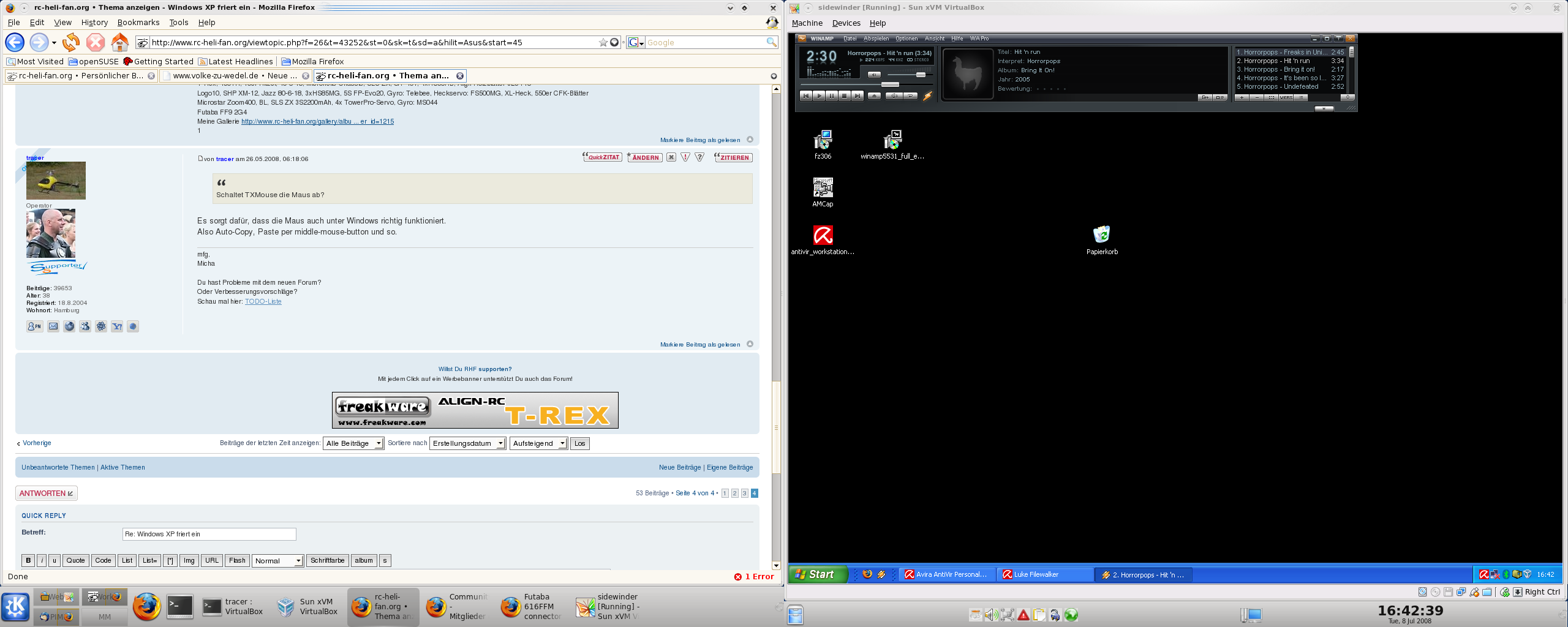The height and width of the screenshot is (627, 1568).
Task: Open file with Winamp eject button
Action: (874, 96)
